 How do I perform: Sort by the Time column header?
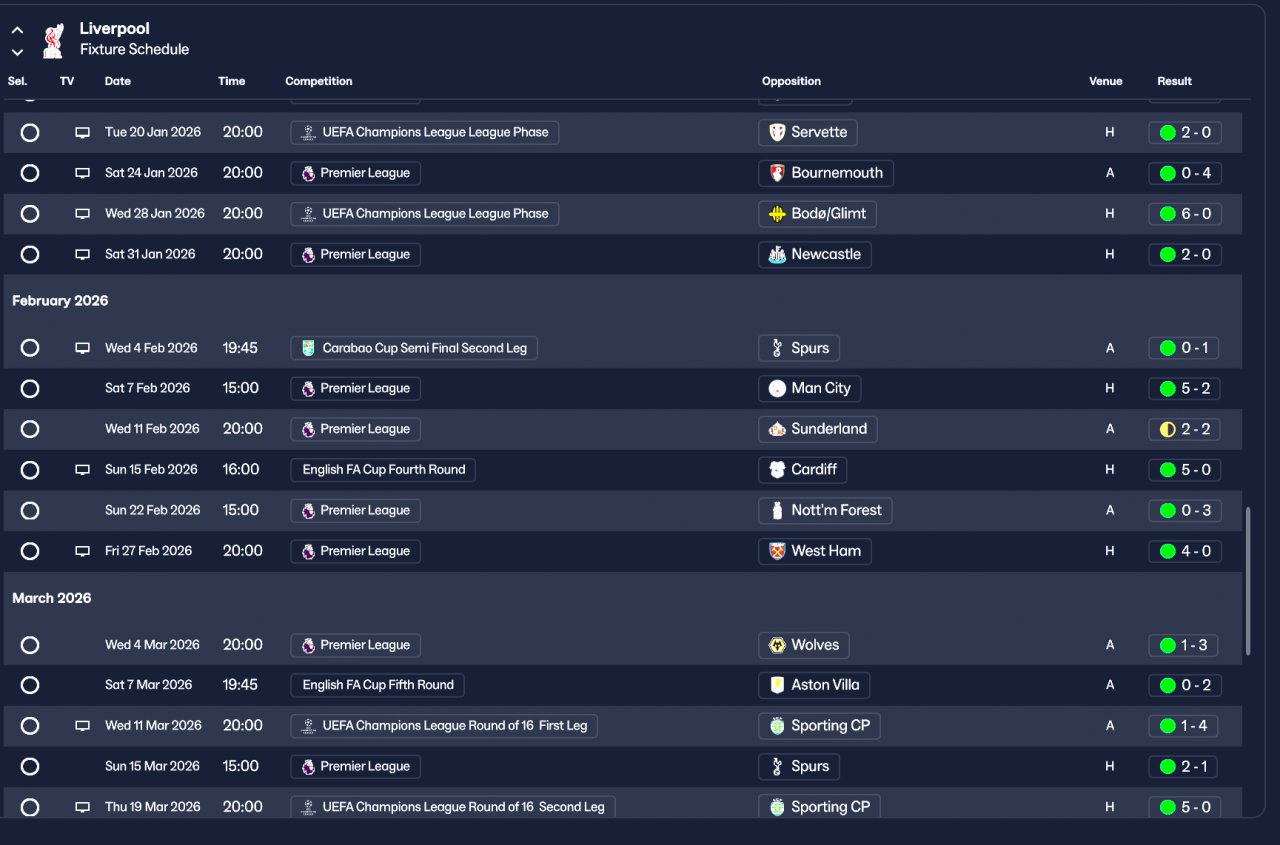click(x=232, y=81)
